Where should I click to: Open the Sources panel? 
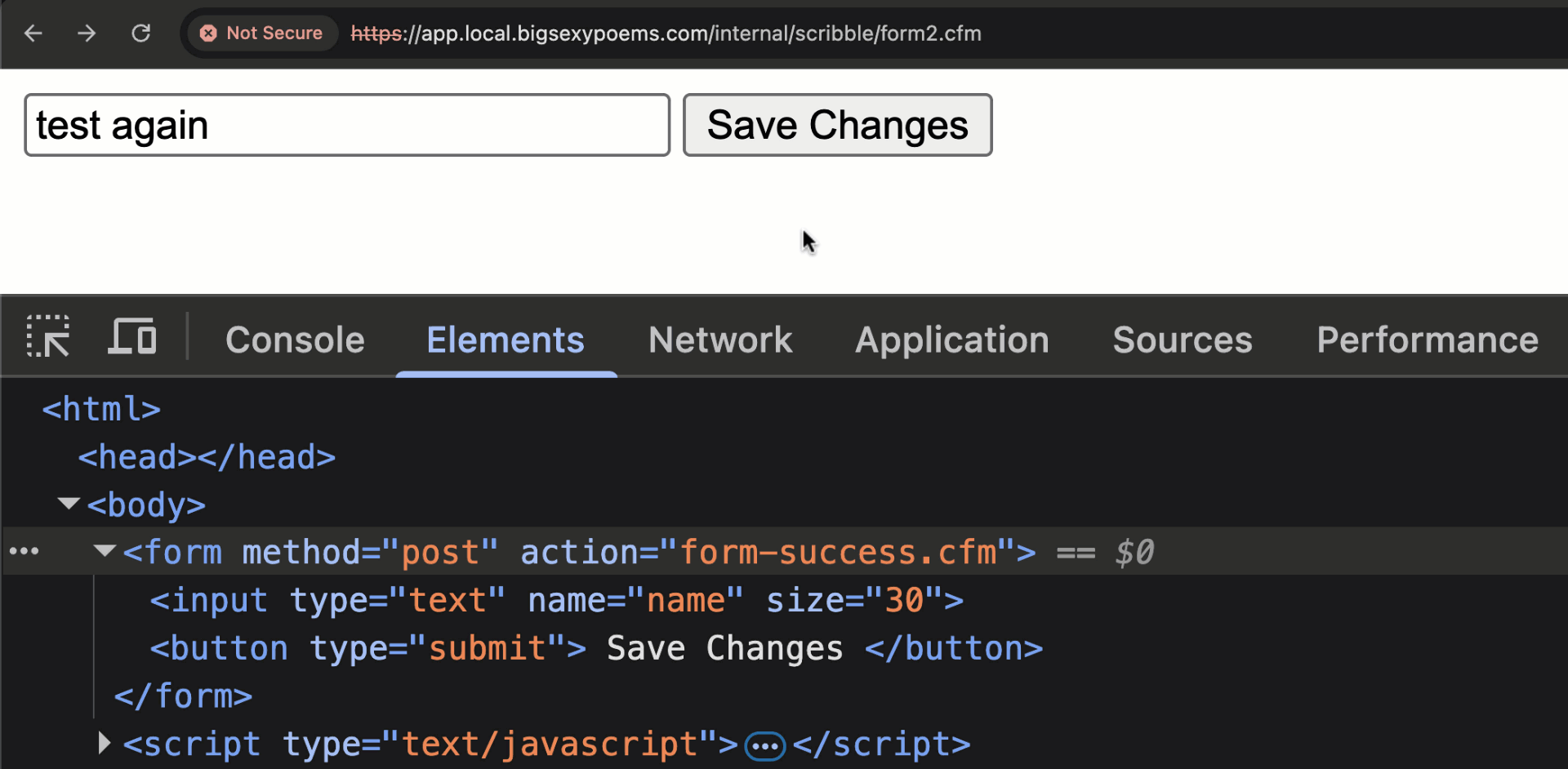pos(1183,340)
